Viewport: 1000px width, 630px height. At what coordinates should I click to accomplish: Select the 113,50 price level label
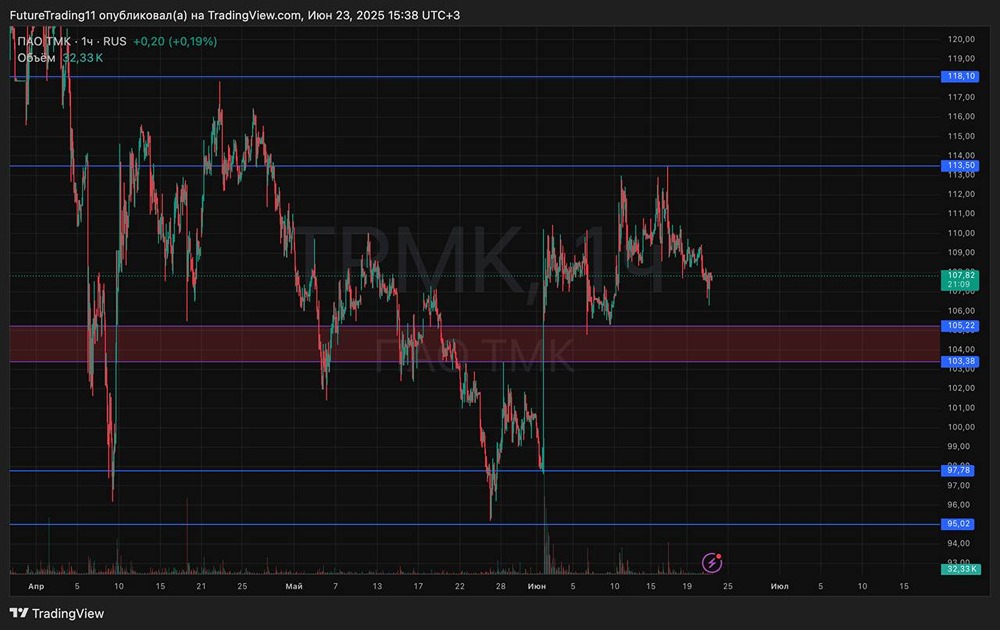tap(958, 166)
